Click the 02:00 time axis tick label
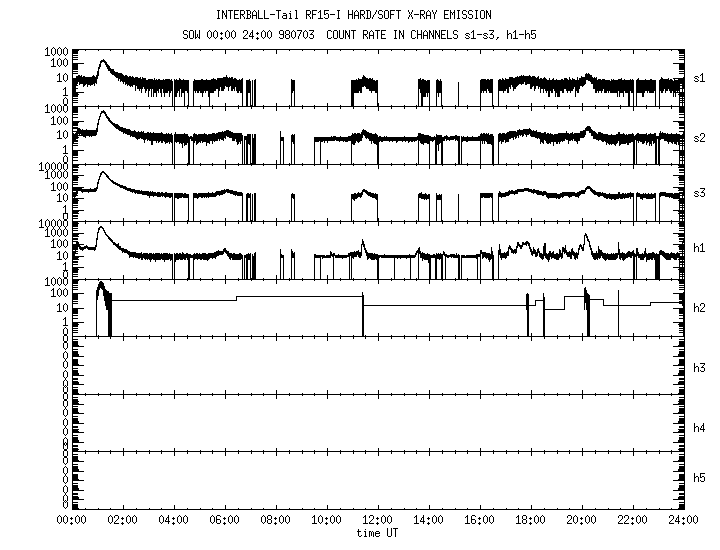 (121, 521)
